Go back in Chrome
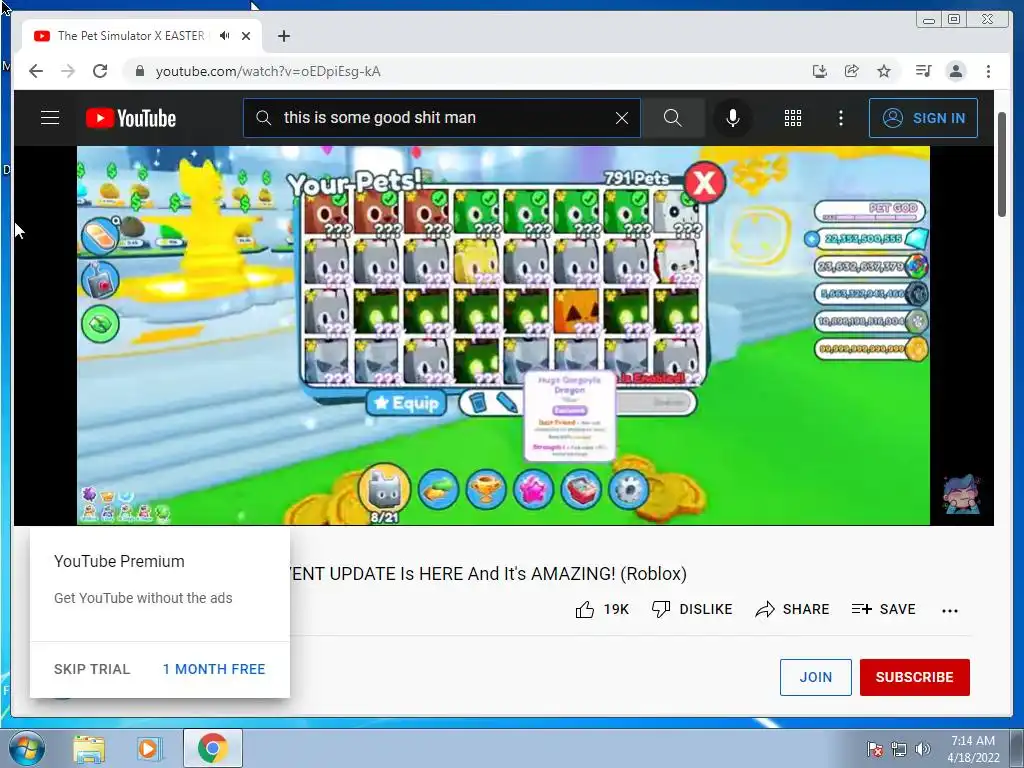Image resolution: width=1024 pixels, height=768 pixels. 36,71
